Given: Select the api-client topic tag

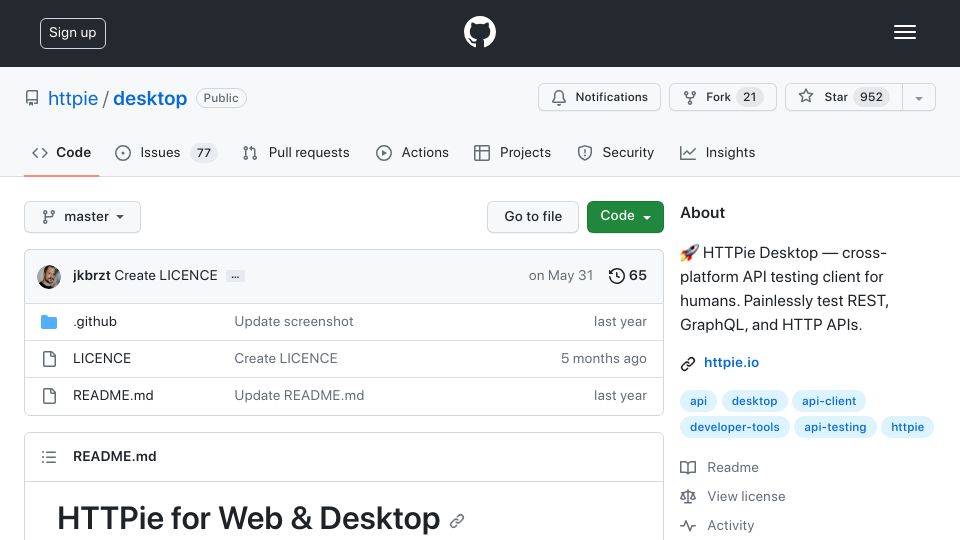Looking at the screenshot, I should click(829, 401).
